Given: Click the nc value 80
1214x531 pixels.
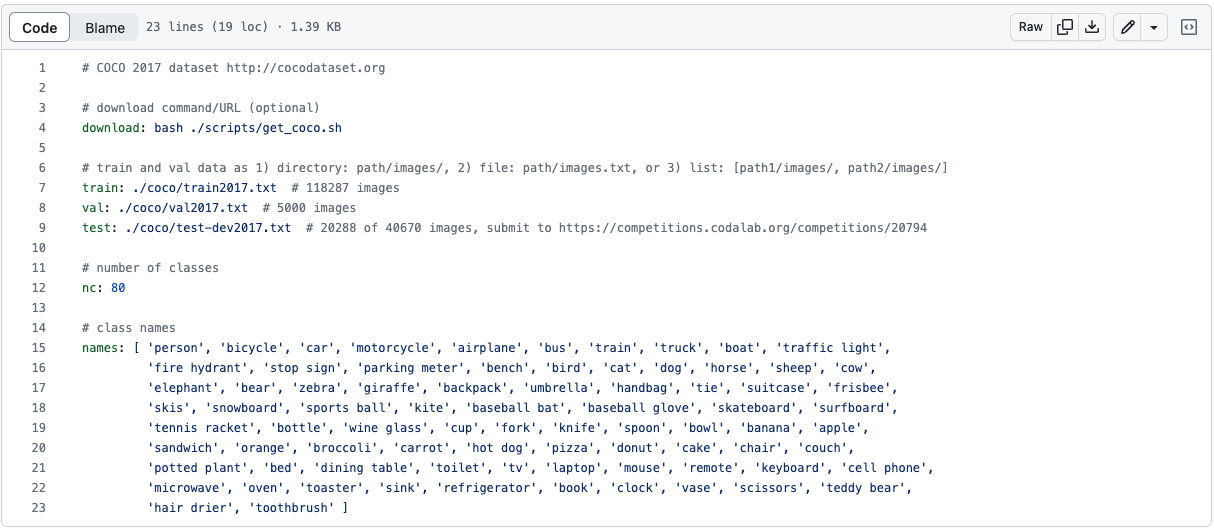Looking at the screenshot, I should [x=118, y=288].
